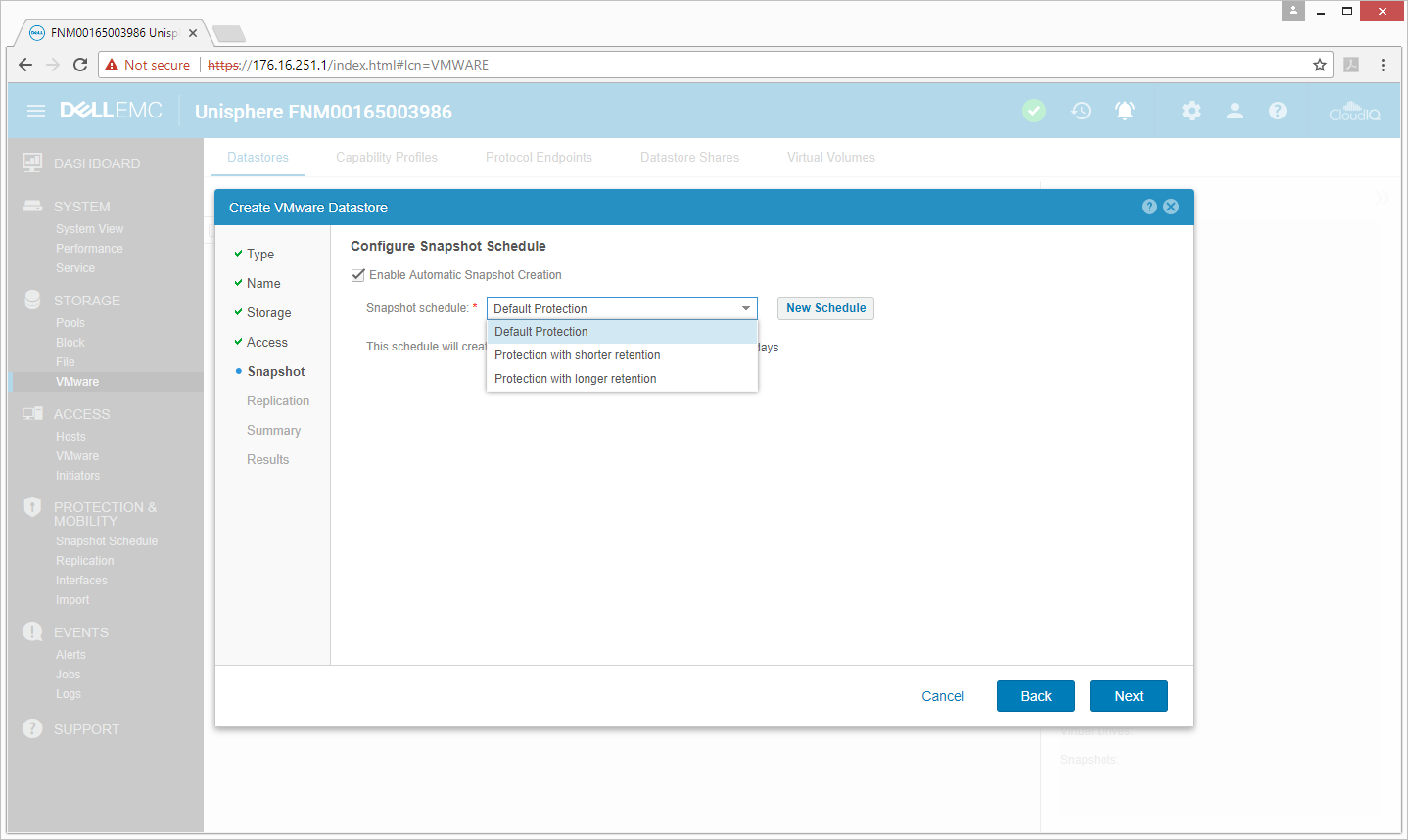Open the hamburger navigation menu
Screen dimensions: 1408x840
[x=36, y=111]
